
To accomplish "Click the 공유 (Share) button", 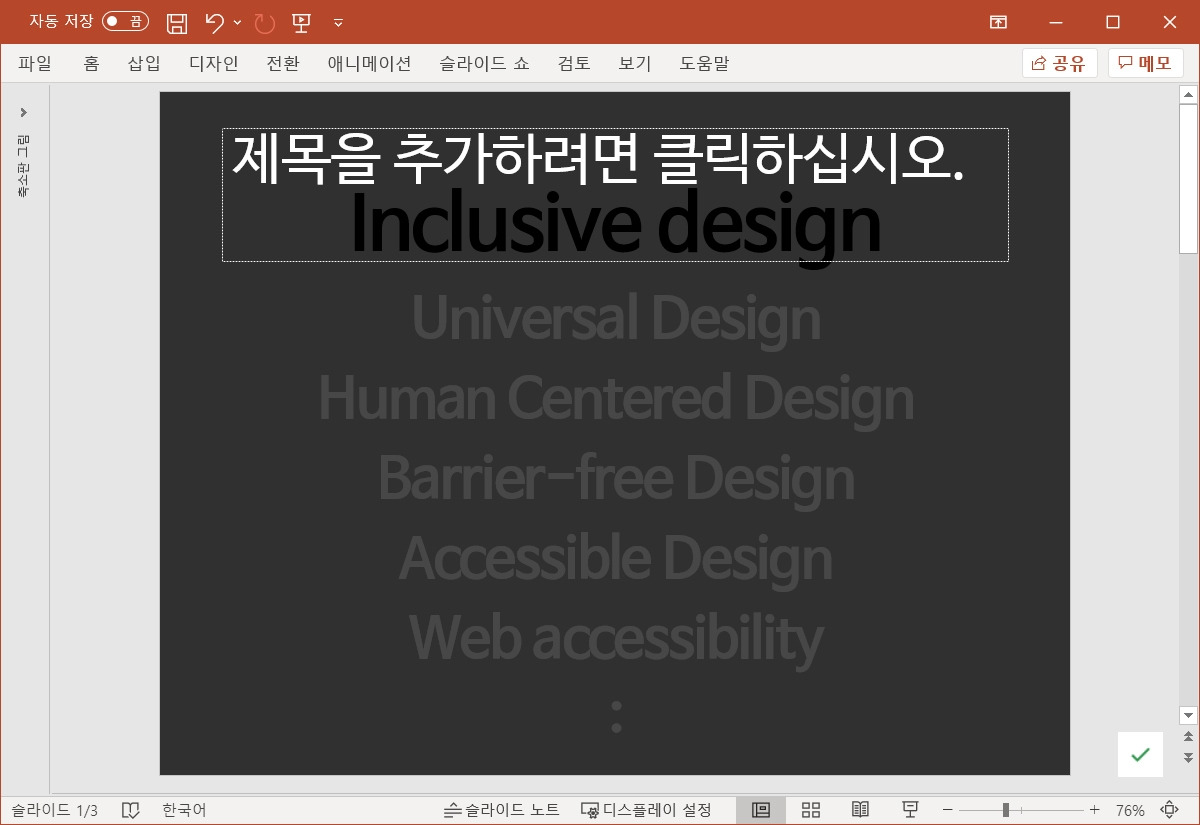I will point(1059,63).
